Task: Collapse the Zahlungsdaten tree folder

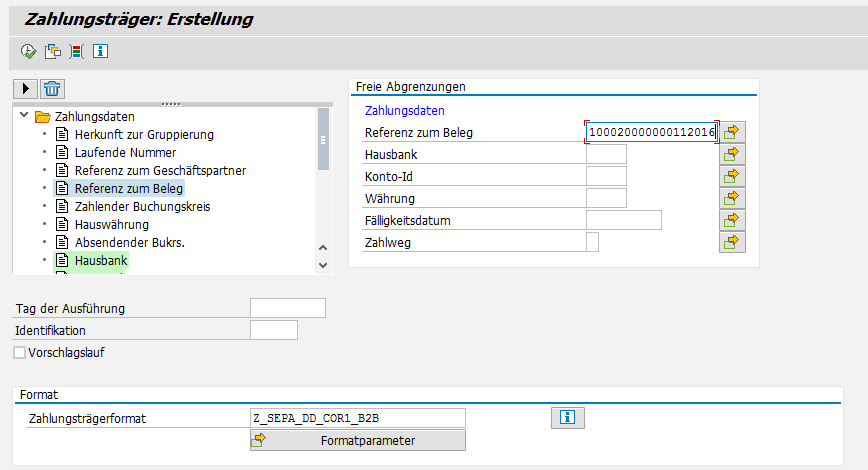Action: pos(23,116)
